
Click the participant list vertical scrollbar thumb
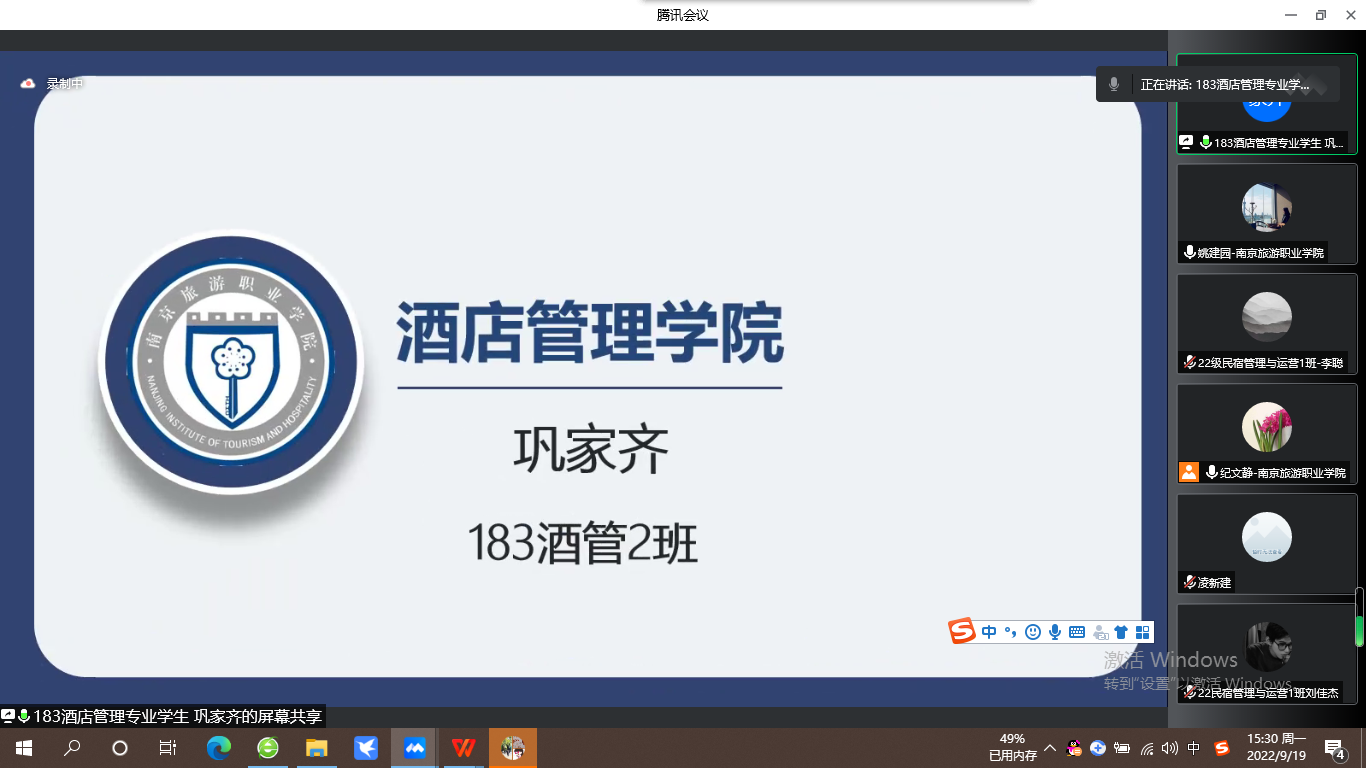click(x=1359, y=616)
